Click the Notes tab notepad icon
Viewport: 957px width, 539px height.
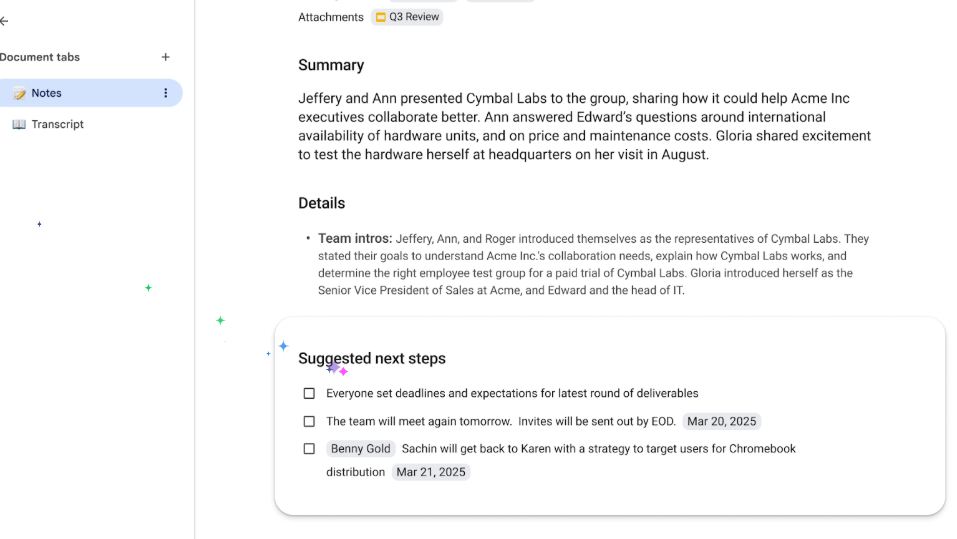pyautogui.click(x=19, y=93)
